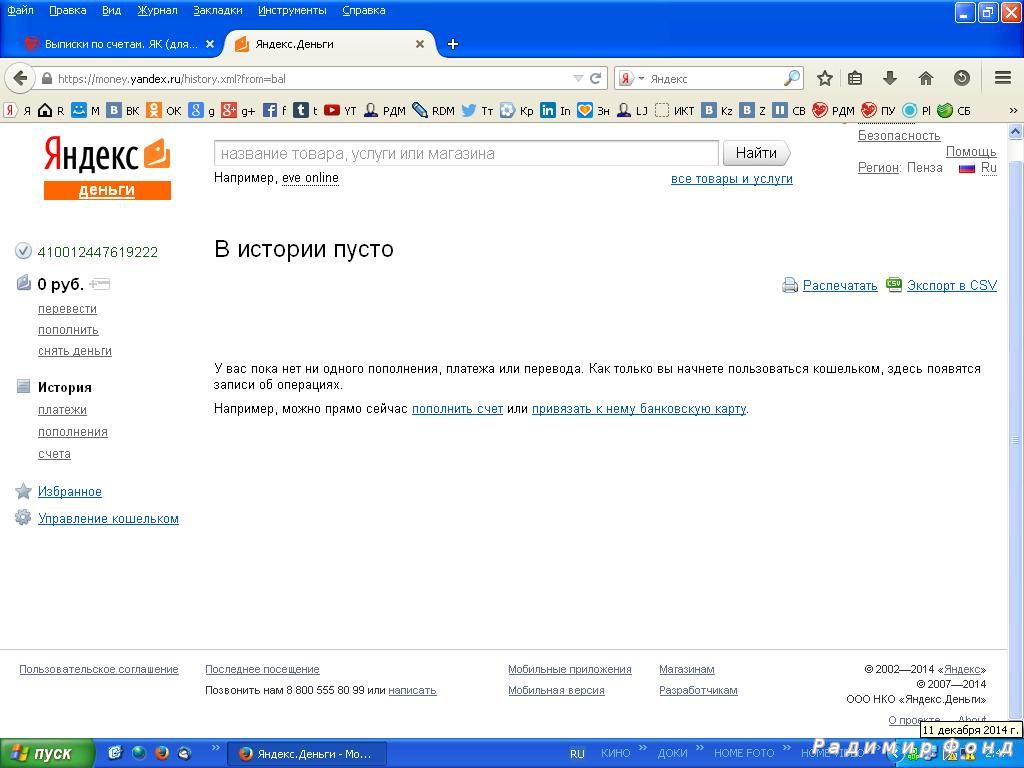
Task: Click the eve online example link
Action: point(310,178)
